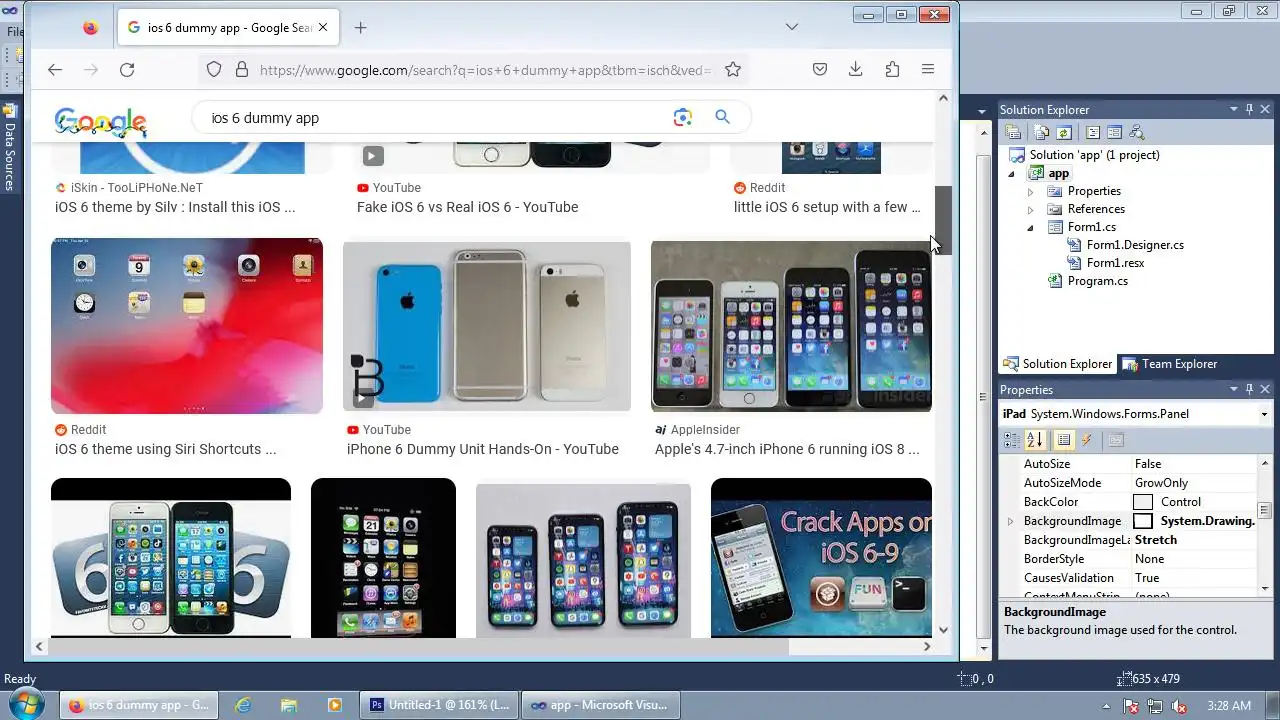Image resolution: width=1280 pixels, height=720 pixels.
Task: Open Crack Apps on iOS 6-9 thumbnail
Action: coord(821,557)
